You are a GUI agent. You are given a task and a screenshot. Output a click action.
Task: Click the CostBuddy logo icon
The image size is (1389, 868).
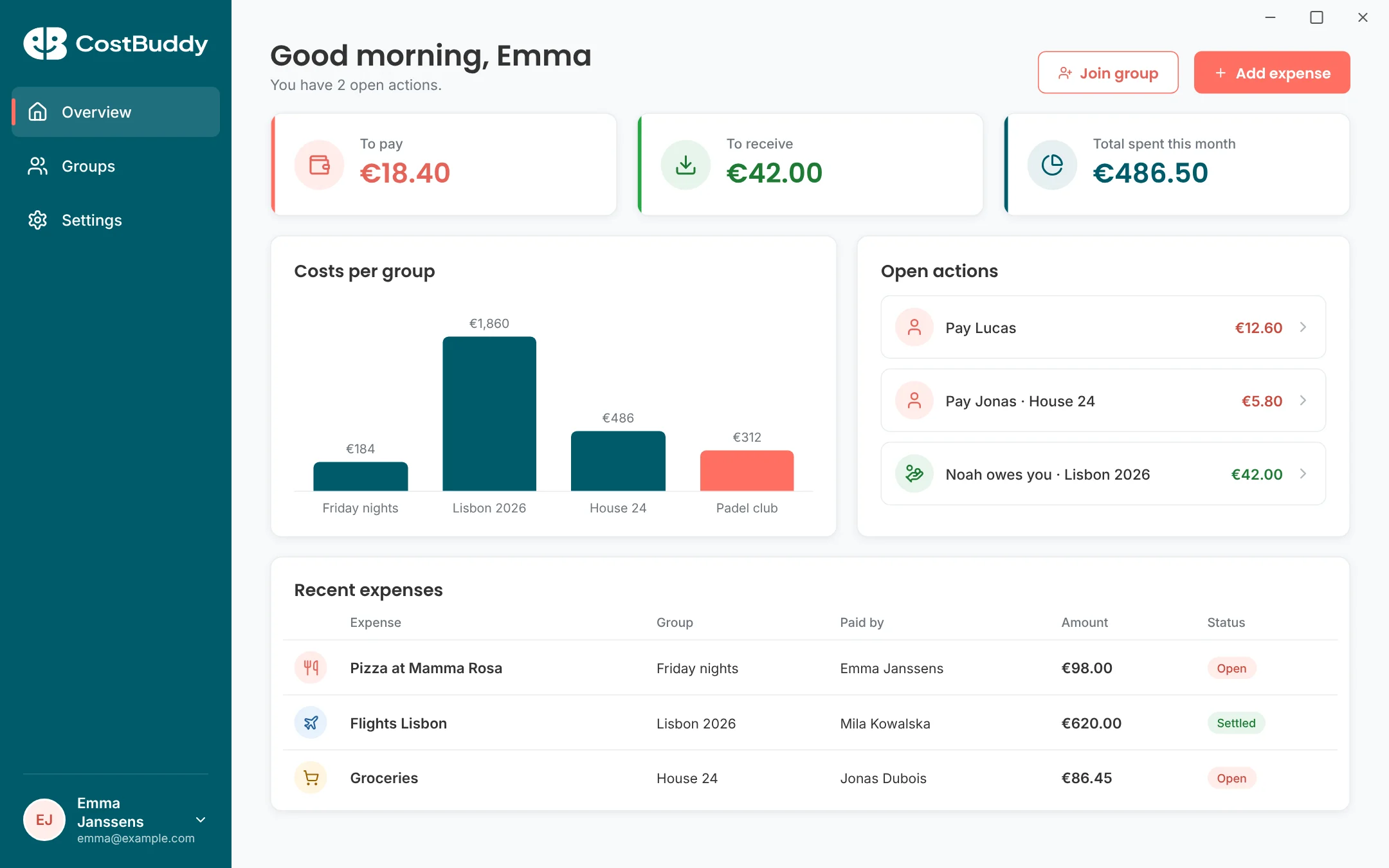pos(45,43)
